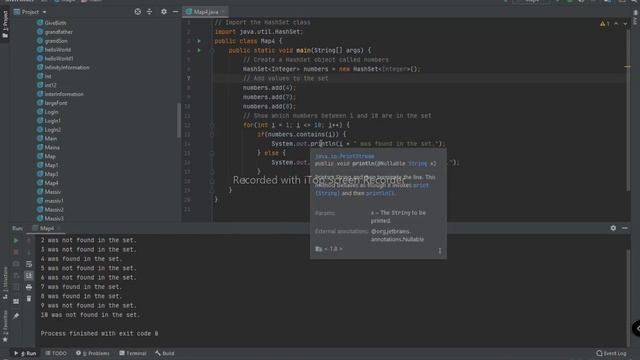Screen dimensions: 640x360
Task: Open more options in the documentation popup
Action: pos(440,251)
